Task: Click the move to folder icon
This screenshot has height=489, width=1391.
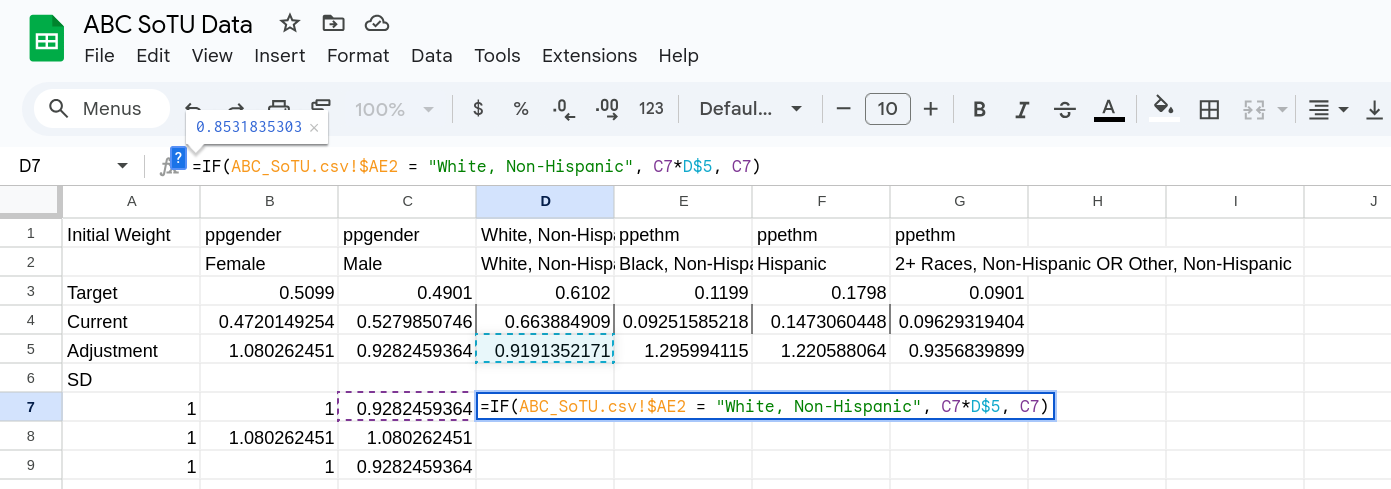Action: (x=333, y=24)
